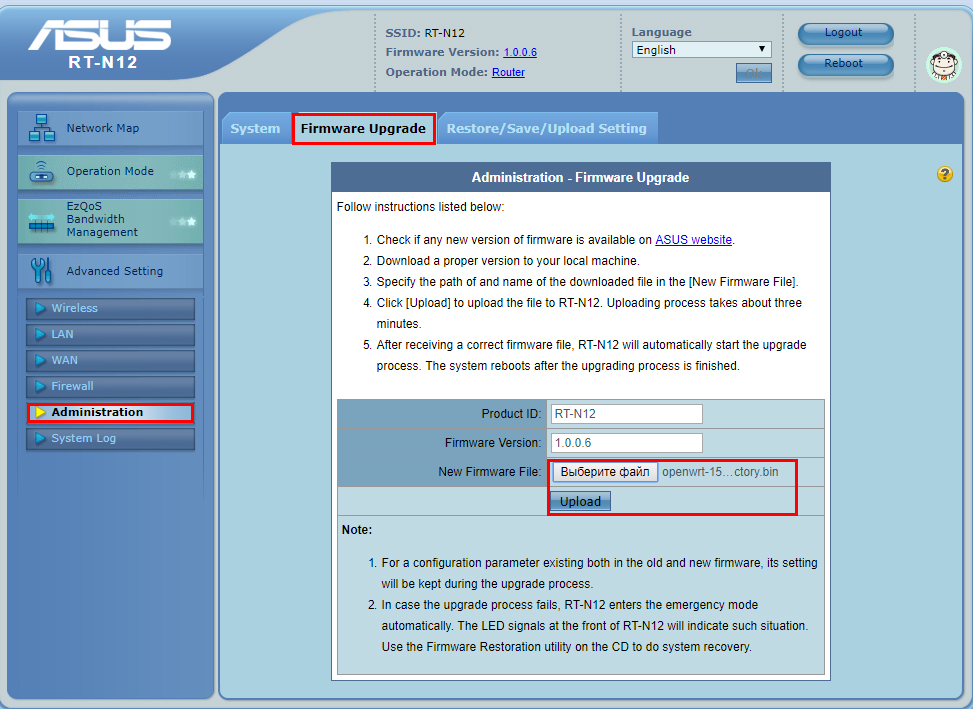Click the language Ok button
This screenshot has height=709, width=973.
(x=753, y=73)
